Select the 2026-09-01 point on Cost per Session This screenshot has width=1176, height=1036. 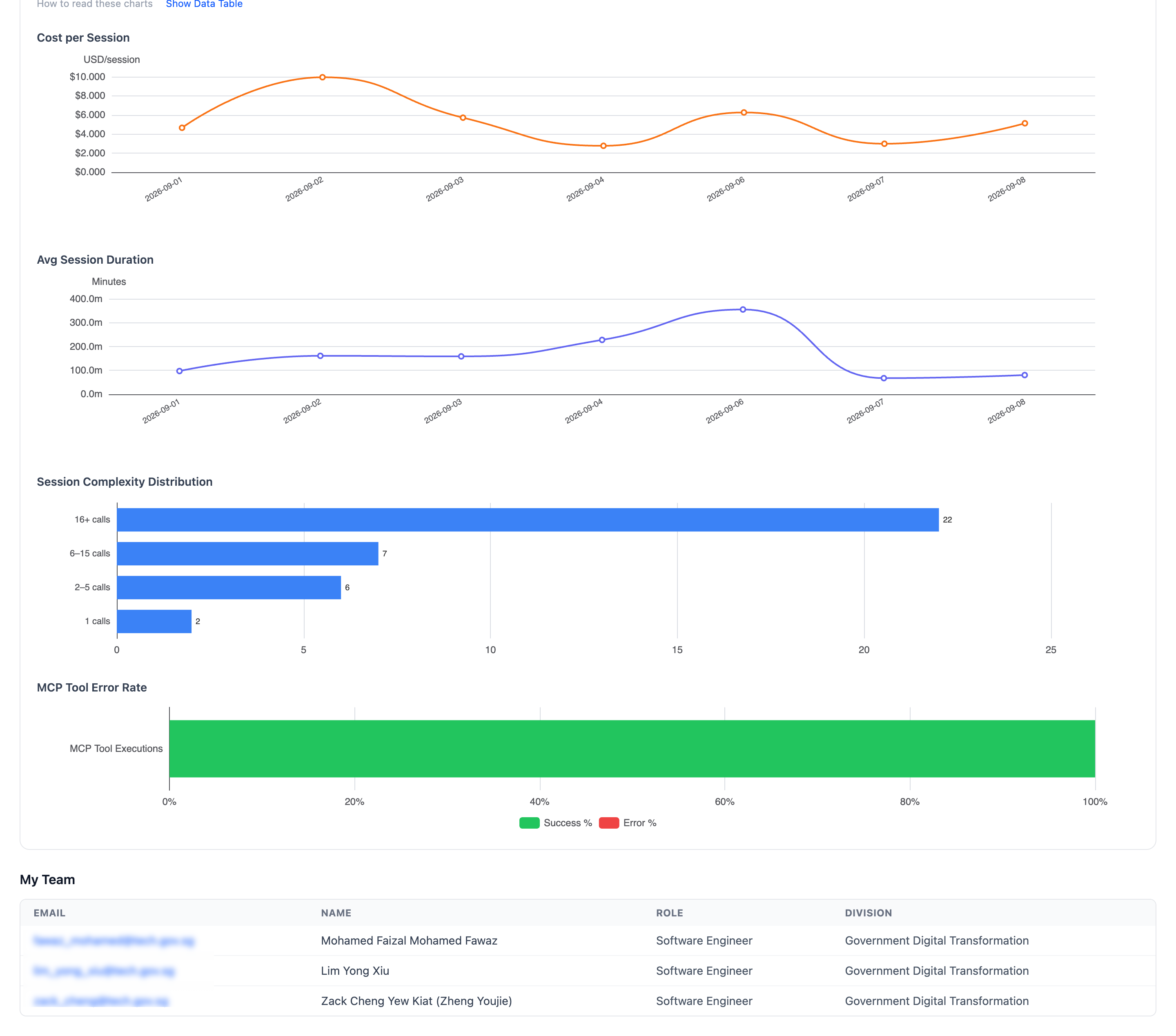click(182, 128)
